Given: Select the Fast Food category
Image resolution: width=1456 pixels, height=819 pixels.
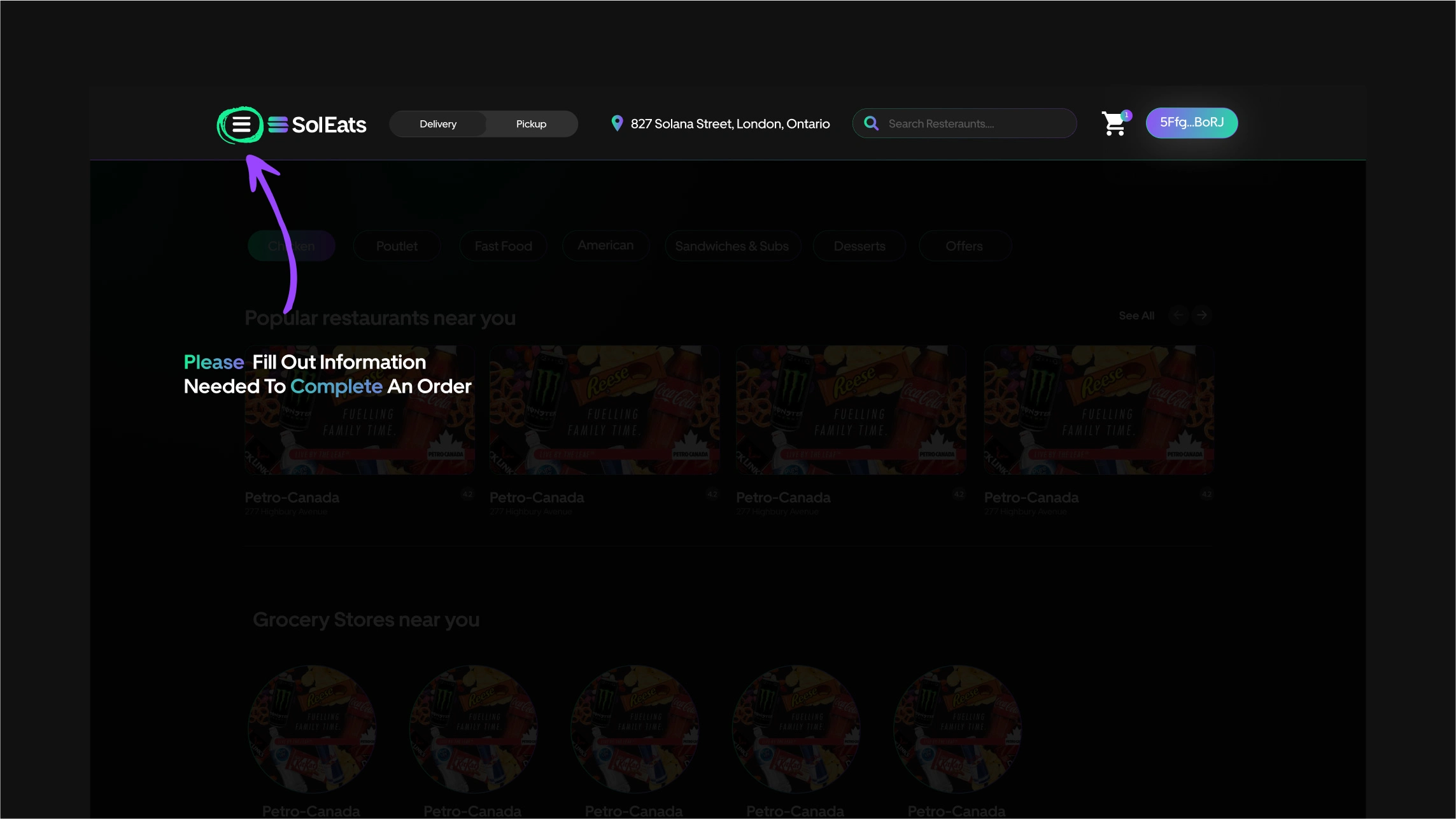Looking at the screenshot, I should pos(503,246).
